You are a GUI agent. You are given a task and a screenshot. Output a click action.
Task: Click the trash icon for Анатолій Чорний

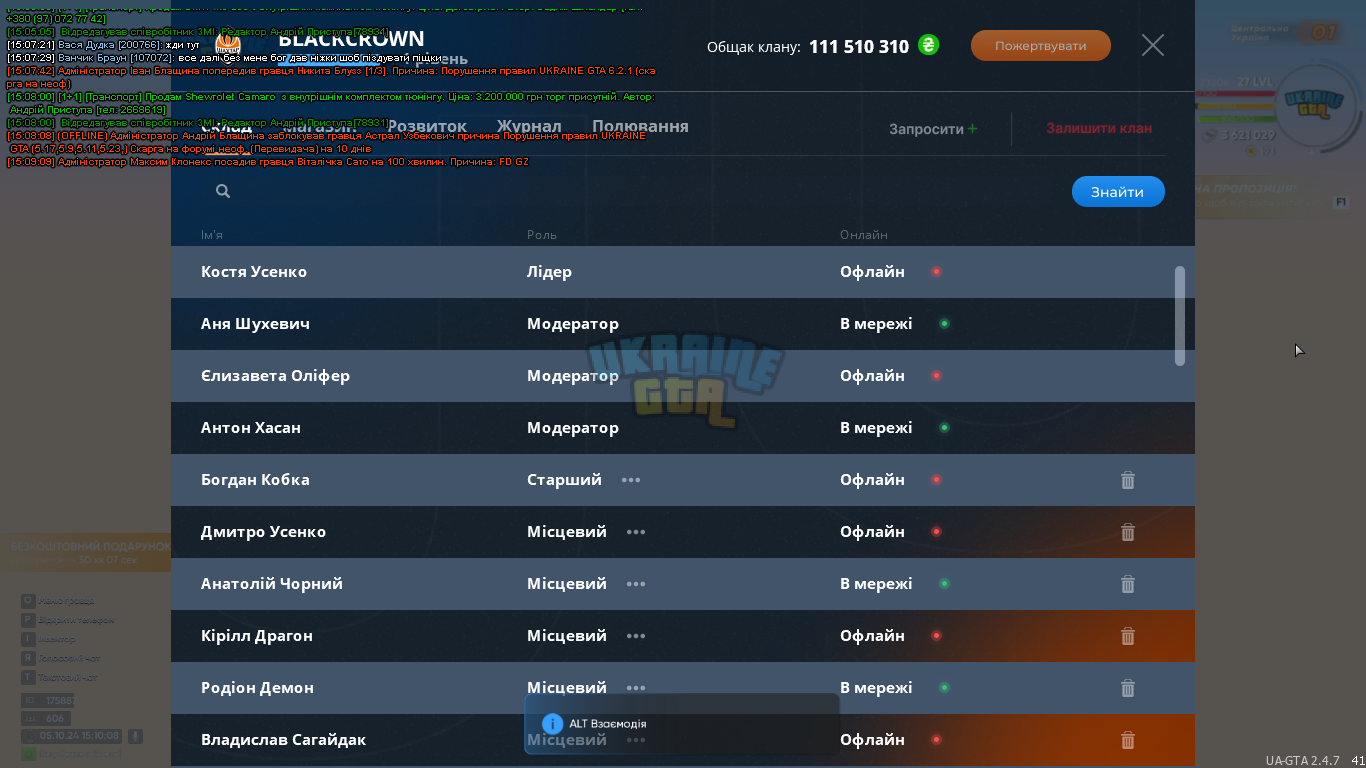pos(1128,584)
